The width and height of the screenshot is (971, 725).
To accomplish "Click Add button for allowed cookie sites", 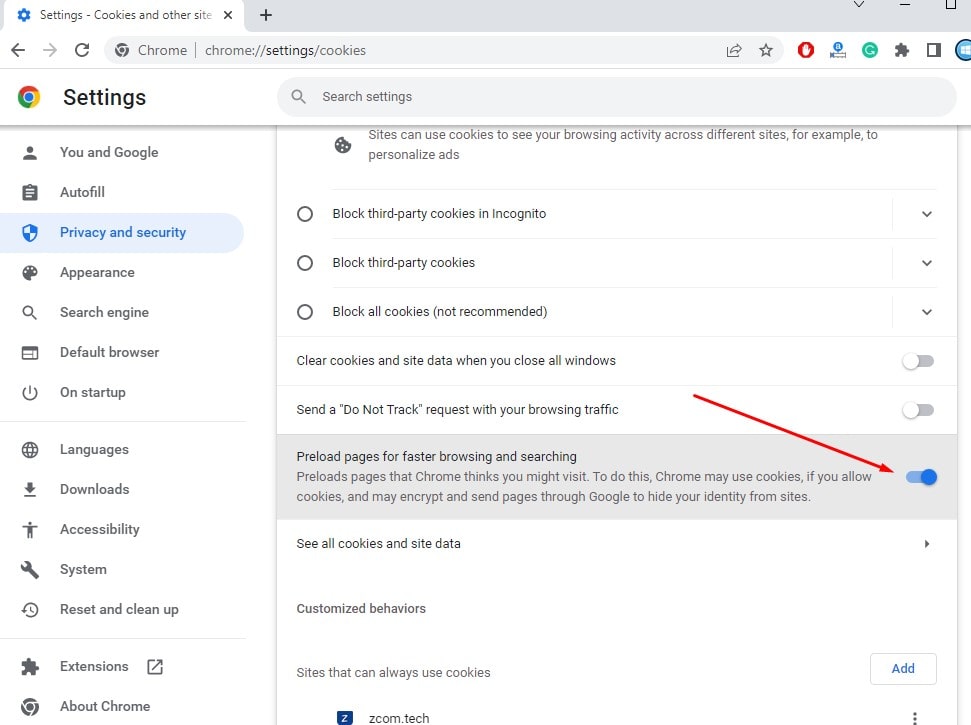I will click(902, 668).
